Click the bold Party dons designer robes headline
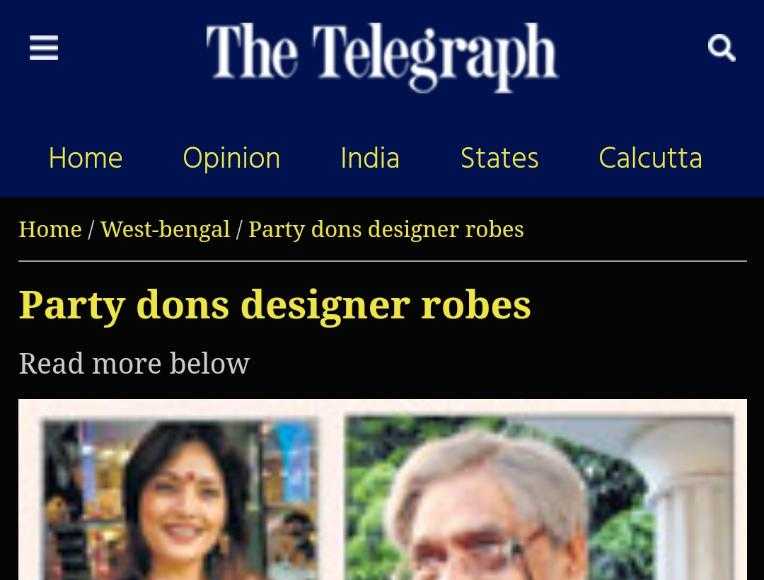 click(275, 306)
